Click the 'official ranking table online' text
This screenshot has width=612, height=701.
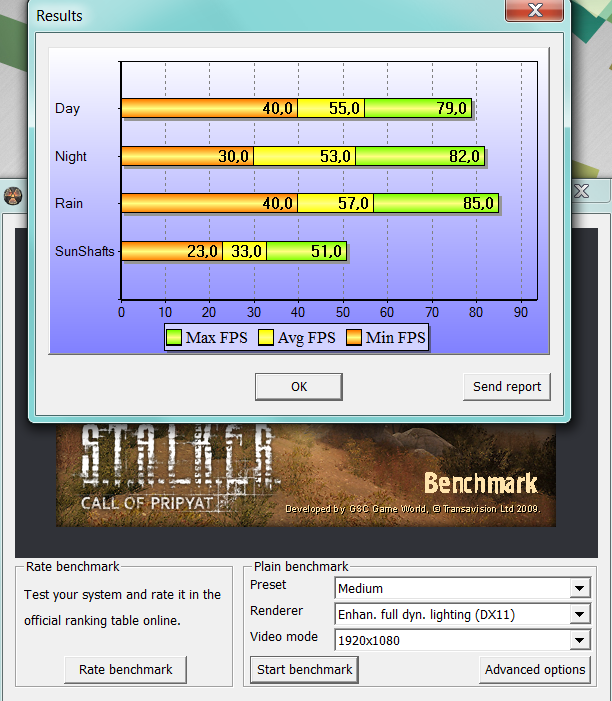(102, 621)
